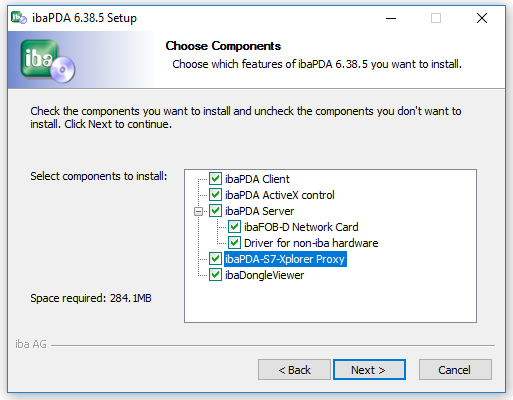513x400 pixels.
Task: Uncheck the ibaFOB-D Network Card checkbox
Action: (x=234, y=227)
